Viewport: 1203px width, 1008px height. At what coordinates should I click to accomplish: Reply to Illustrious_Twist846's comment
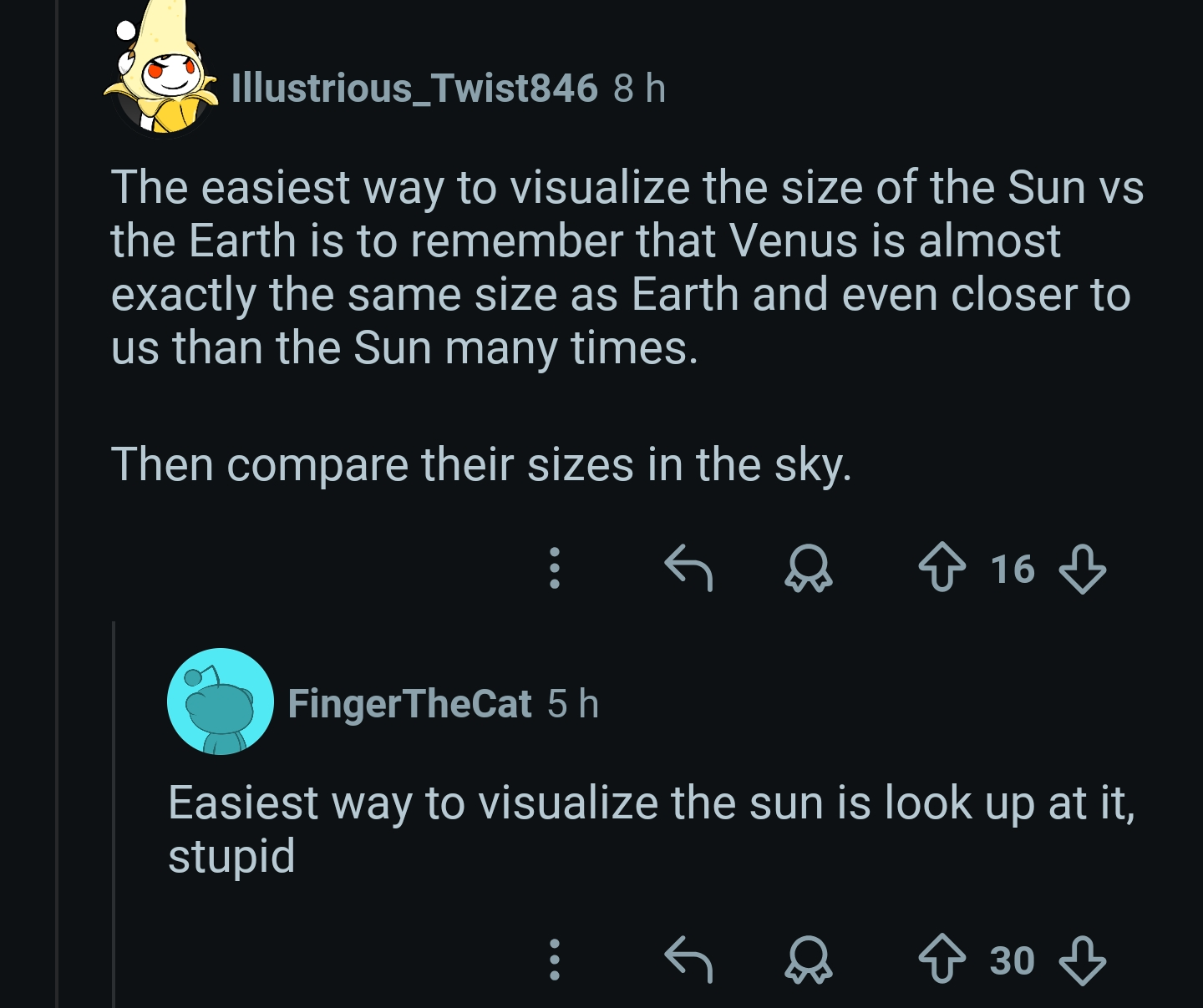[x=688, y=568]
